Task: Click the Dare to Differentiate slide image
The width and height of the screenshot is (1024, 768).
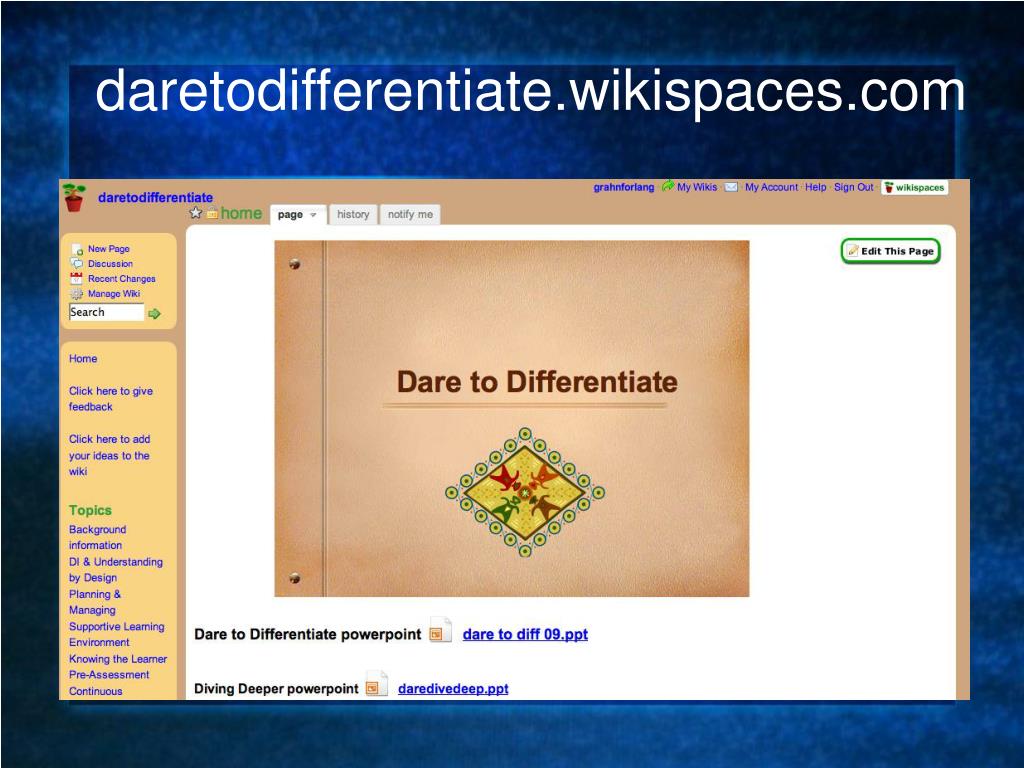Action: pos(511,419)
